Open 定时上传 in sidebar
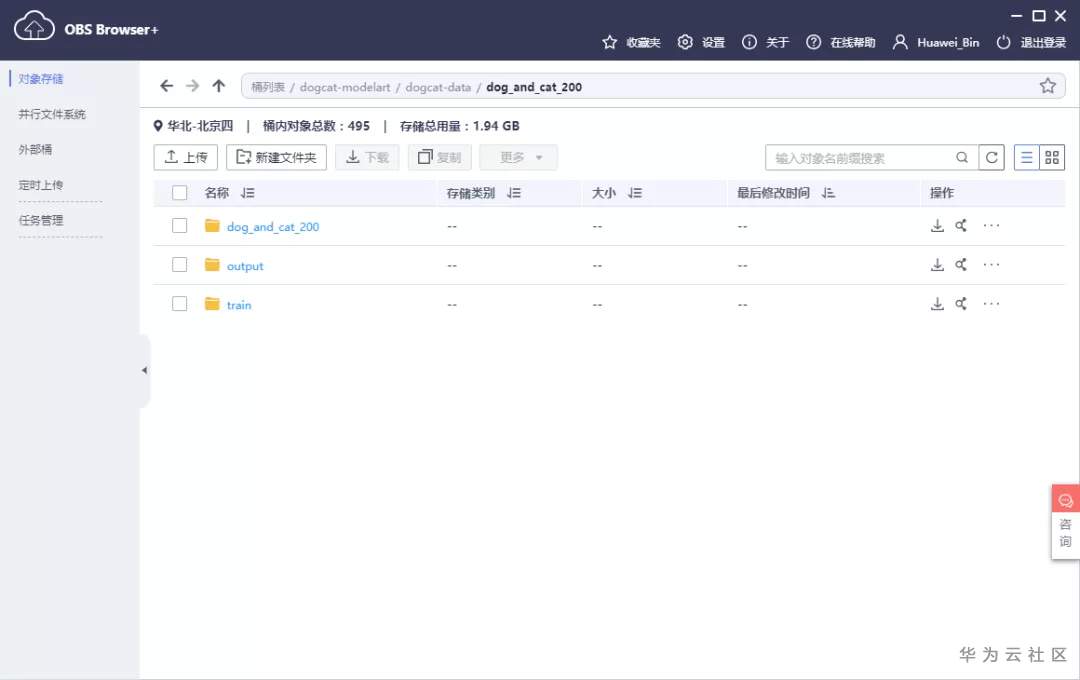This screenshot has width=1080, height=680. point(41,185)
